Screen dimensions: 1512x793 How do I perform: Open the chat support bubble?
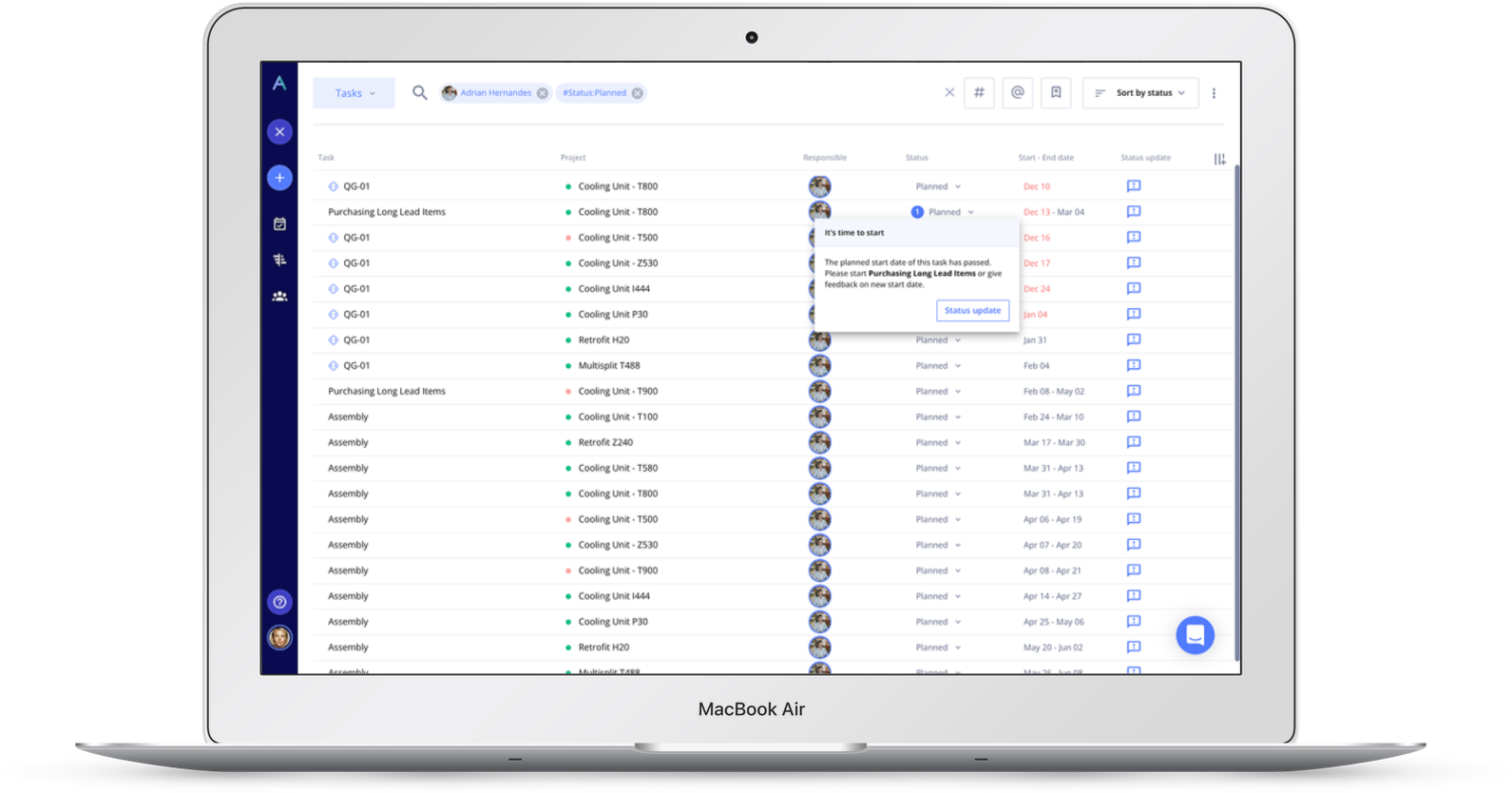1196,635
